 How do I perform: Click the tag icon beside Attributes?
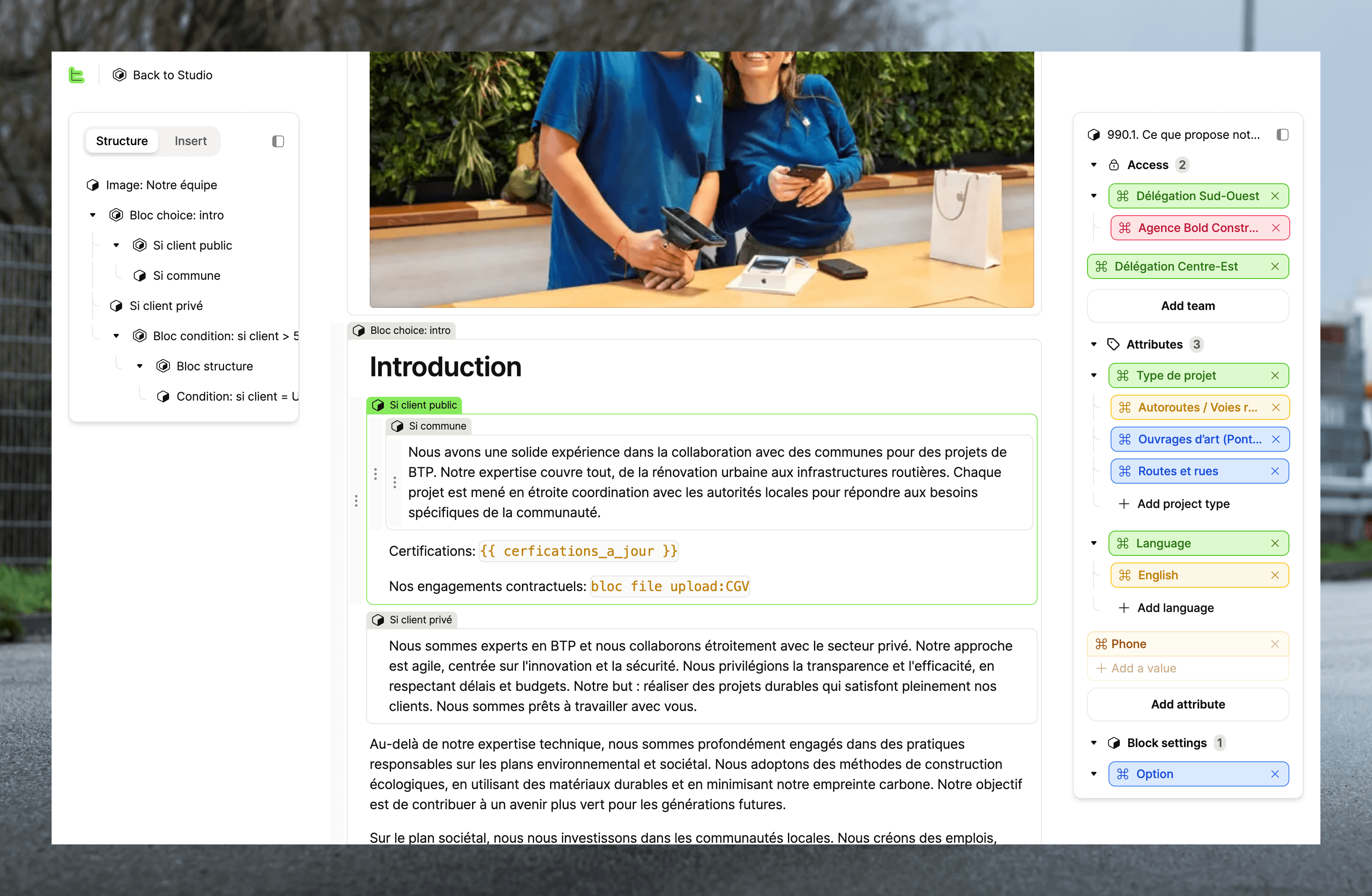pos(1113,344)
